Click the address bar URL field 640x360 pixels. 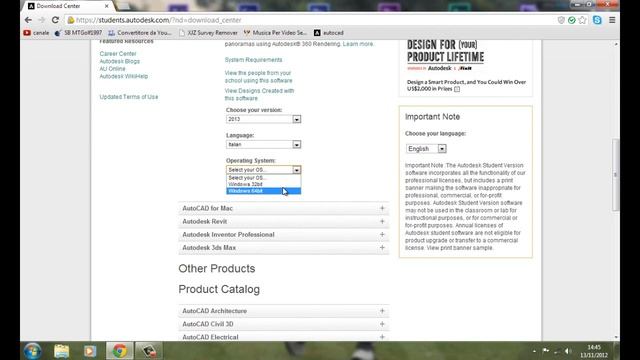(x=310, y=20)
